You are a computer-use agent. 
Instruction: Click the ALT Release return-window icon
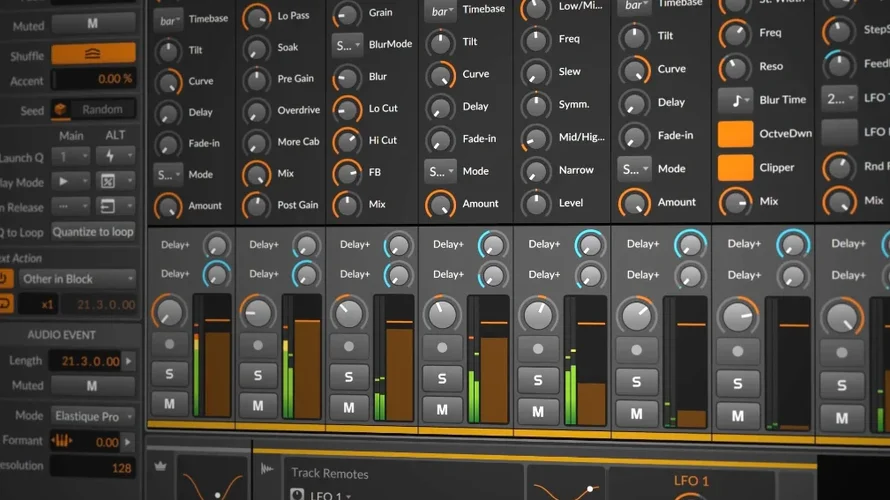point(107,207)
